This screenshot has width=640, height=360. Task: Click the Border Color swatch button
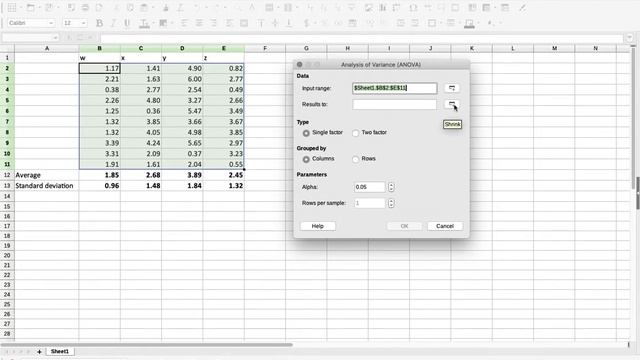[x=469, y=23]
